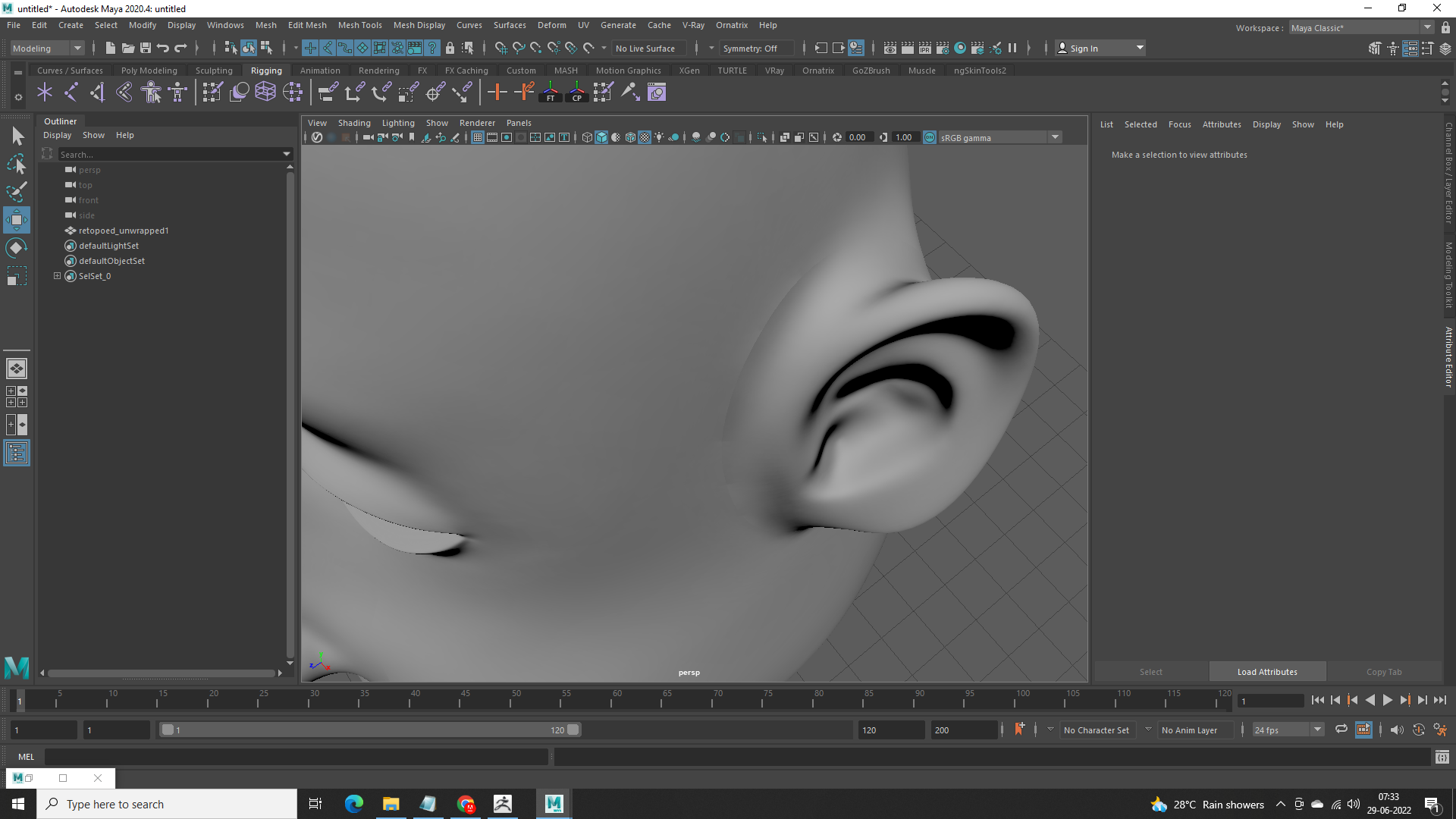
Task: Open the Workspace Maya Classic dropdown
Action: (x=1361, y=28)
